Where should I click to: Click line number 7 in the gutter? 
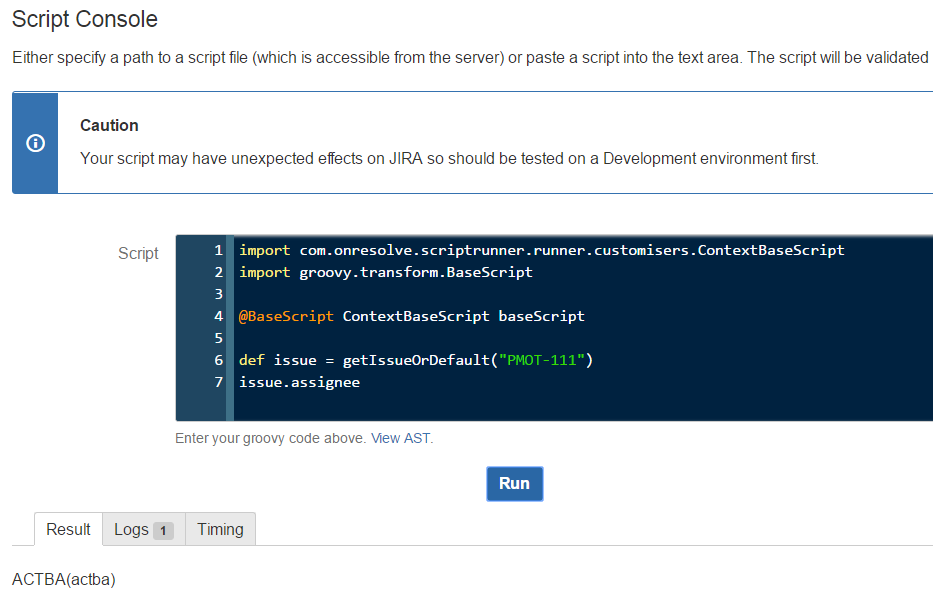pos(218,382)
